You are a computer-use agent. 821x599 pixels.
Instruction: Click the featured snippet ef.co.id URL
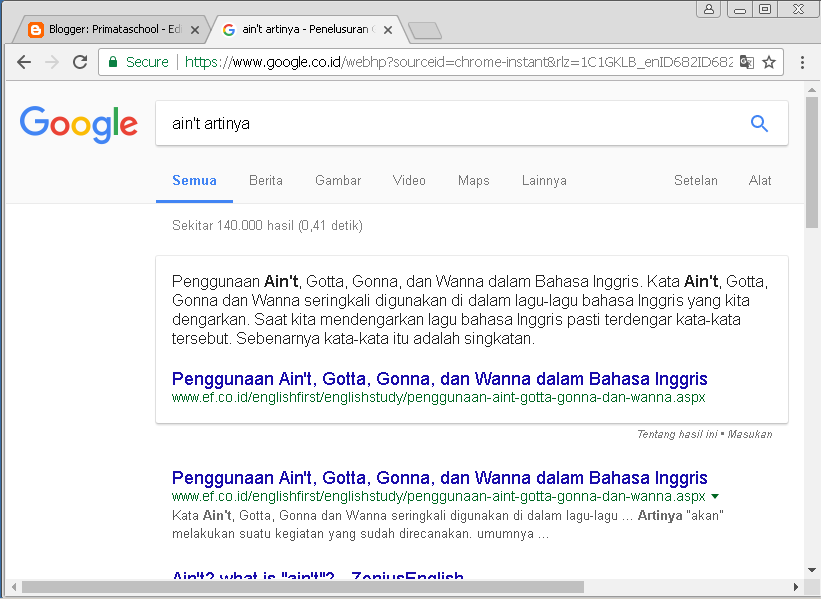439,397
